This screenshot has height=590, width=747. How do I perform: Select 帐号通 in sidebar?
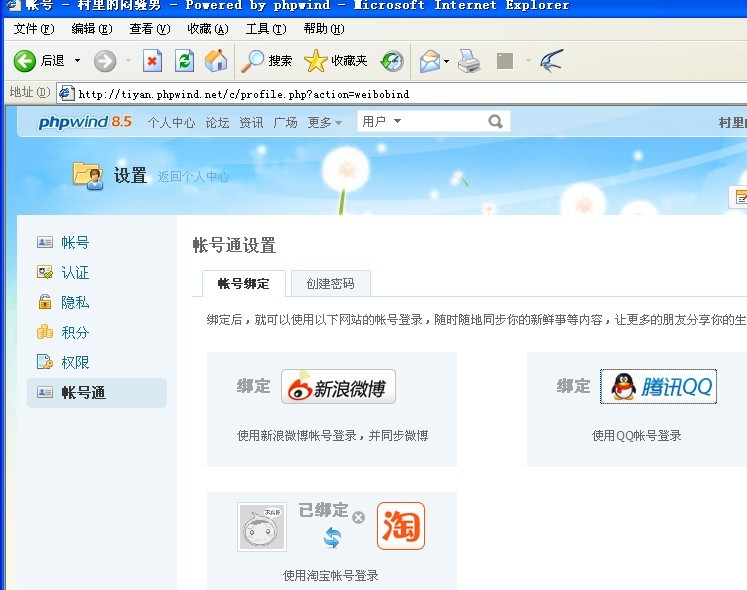click(x=97, y=392)
